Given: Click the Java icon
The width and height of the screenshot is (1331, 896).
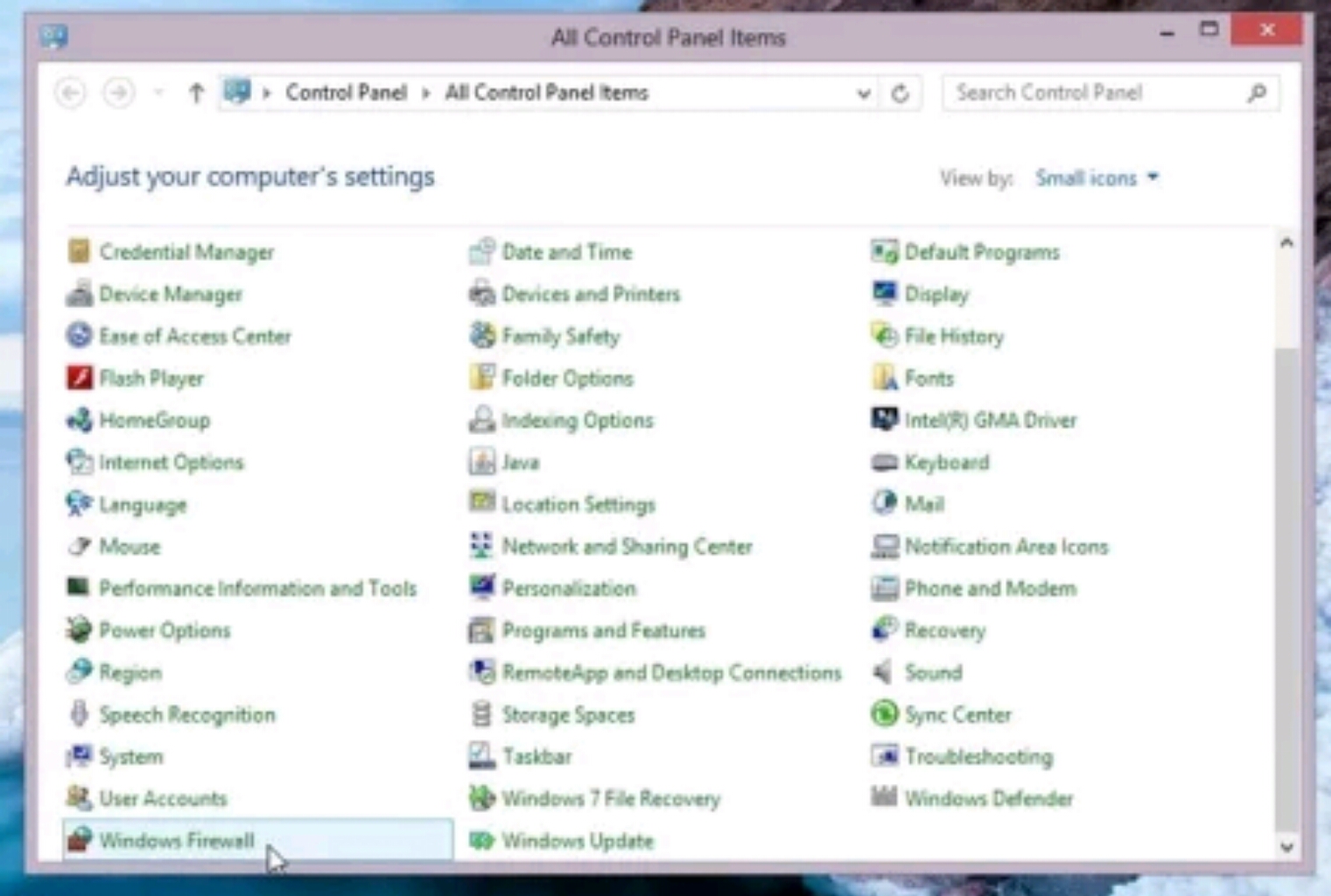Looking at the screenshot, I should pyautogui.click(x=481, y=462).
